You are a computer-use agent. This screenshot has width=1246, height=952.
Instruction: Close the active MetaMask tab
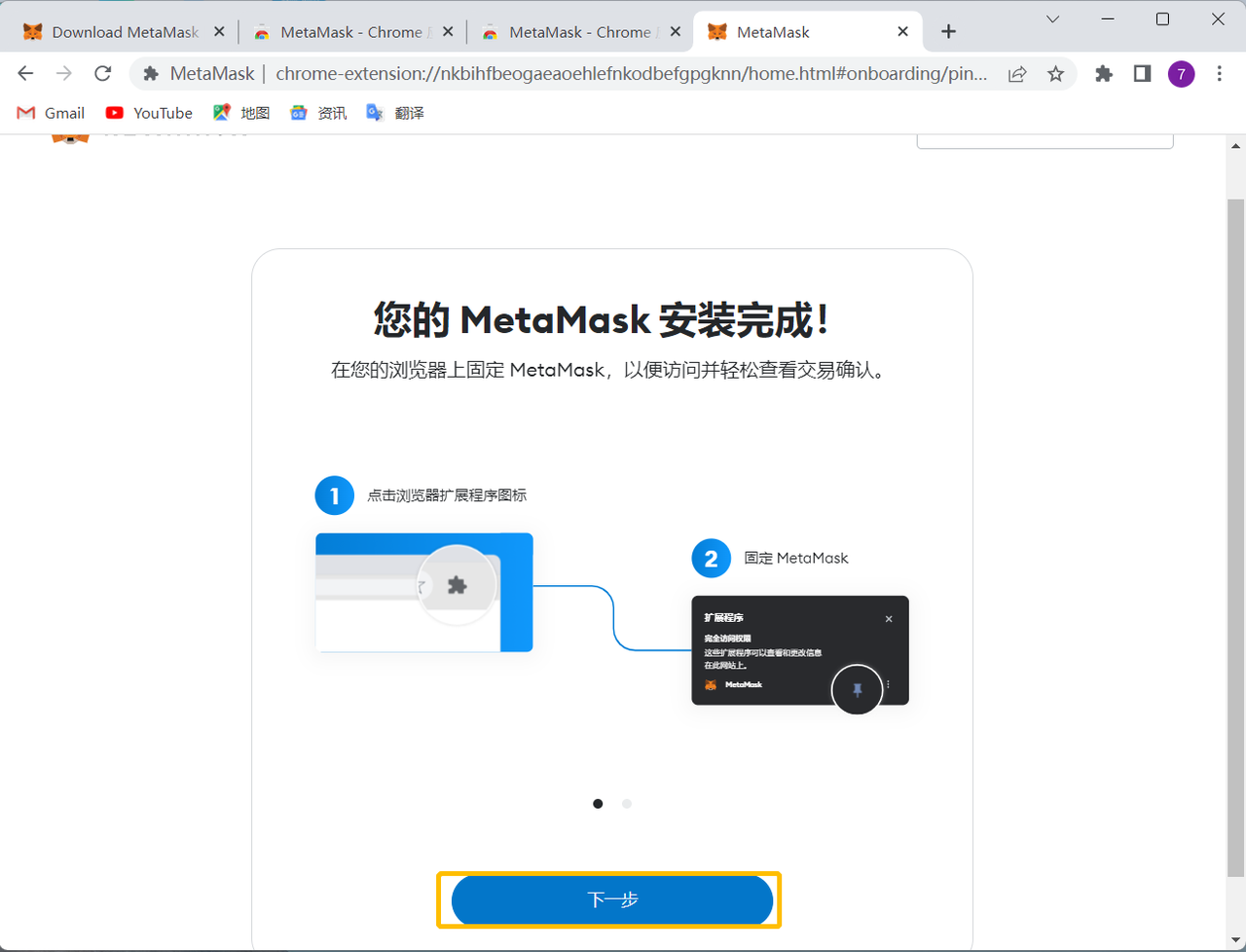coord(903,32)
